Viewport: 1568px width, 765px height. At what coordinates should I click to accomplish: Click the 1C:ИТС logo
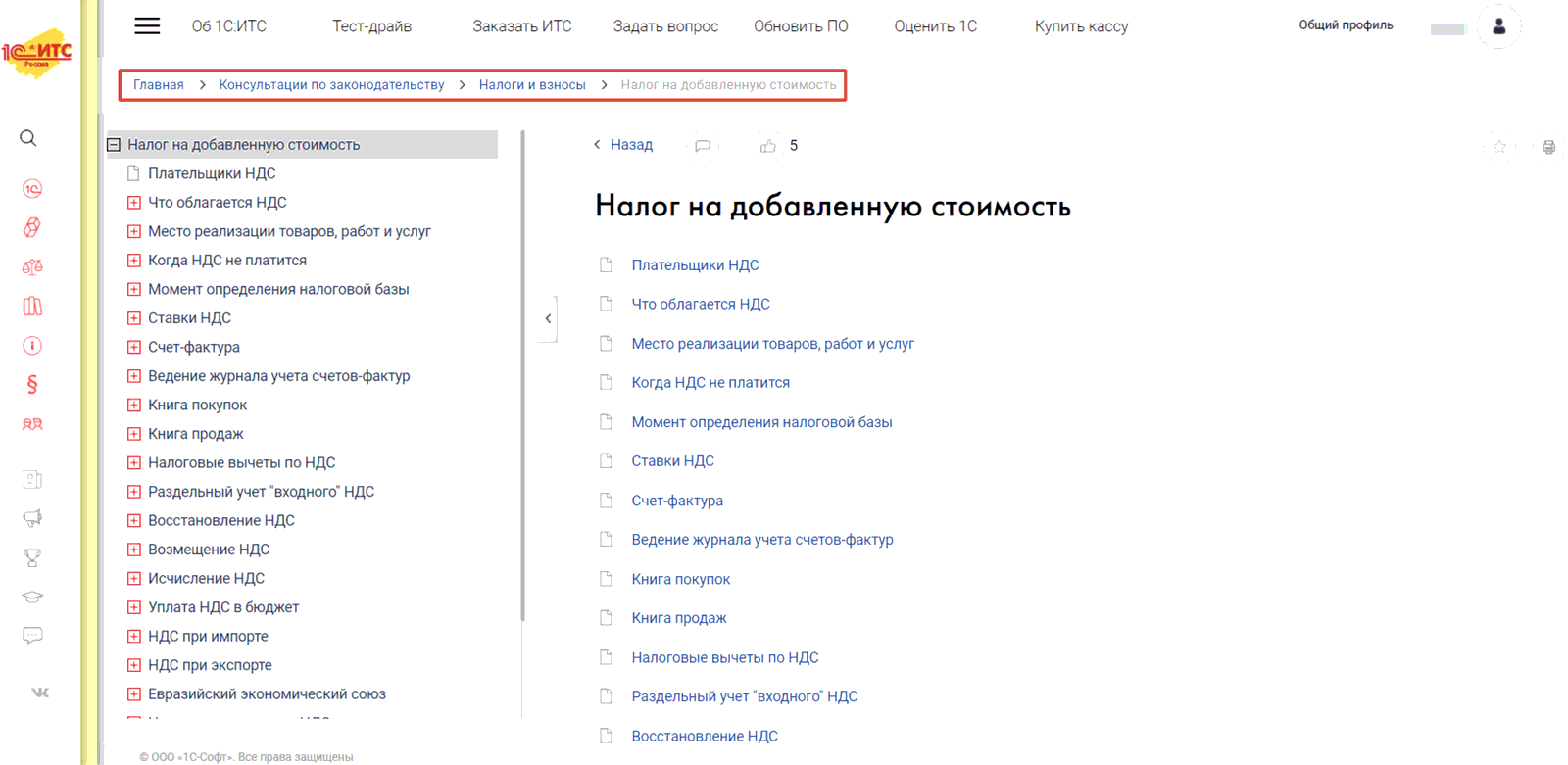[37, 54]
